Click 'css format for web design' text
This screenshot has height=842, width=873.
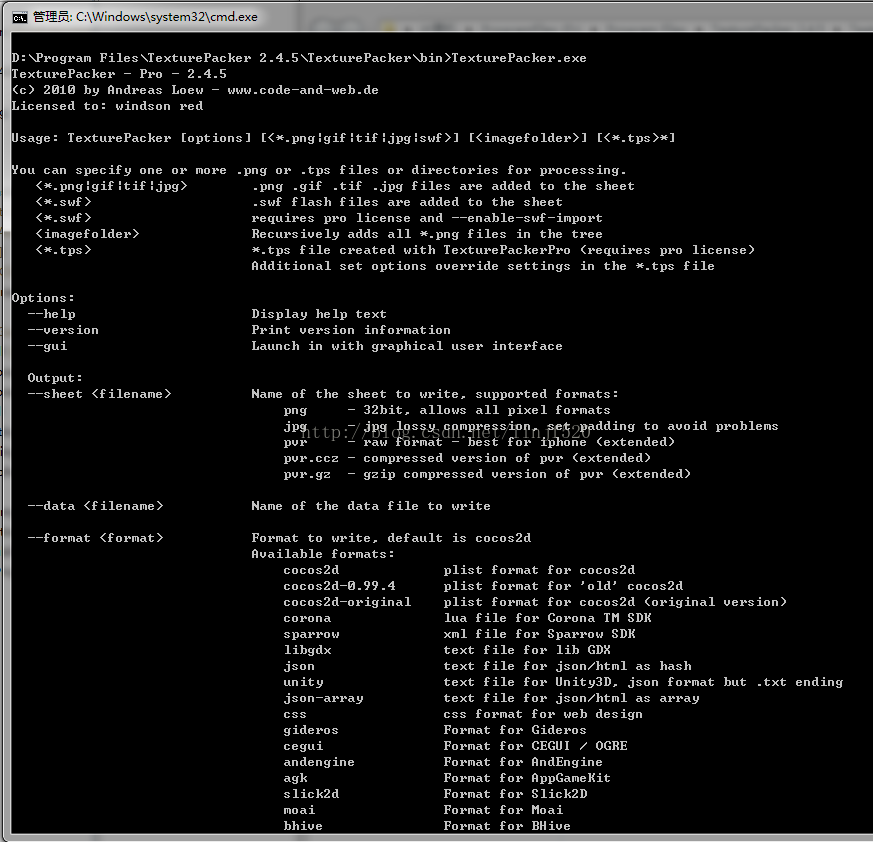click(543, 714)
